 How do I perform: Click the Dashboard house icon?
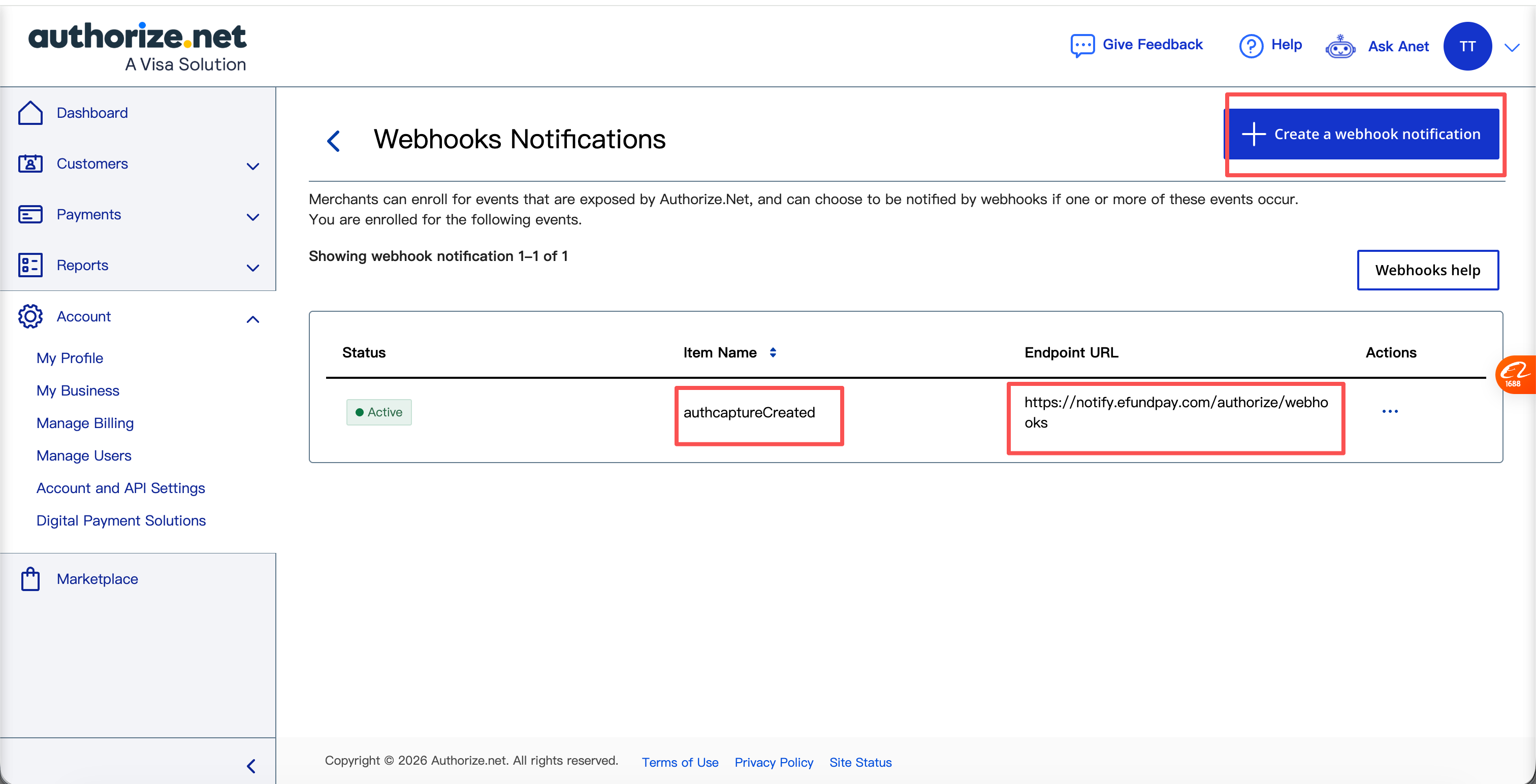click(x=30, y=113)
